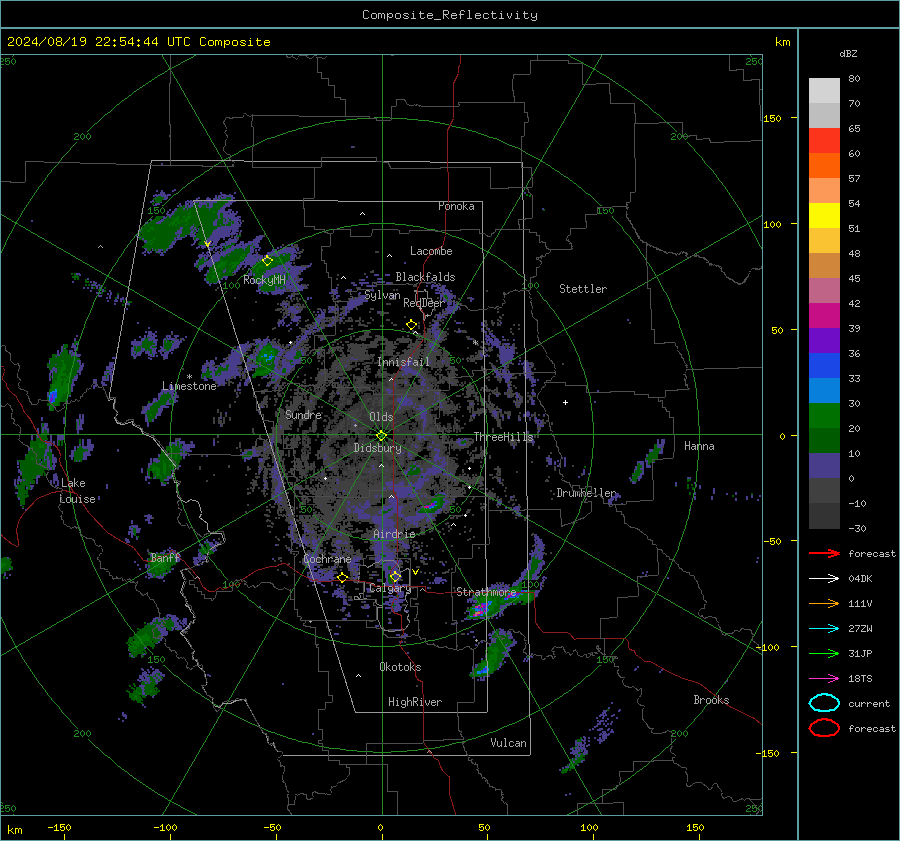Select the orange 111V arrow icon
This screenshot has height=841, width=900.
(824, 603)
